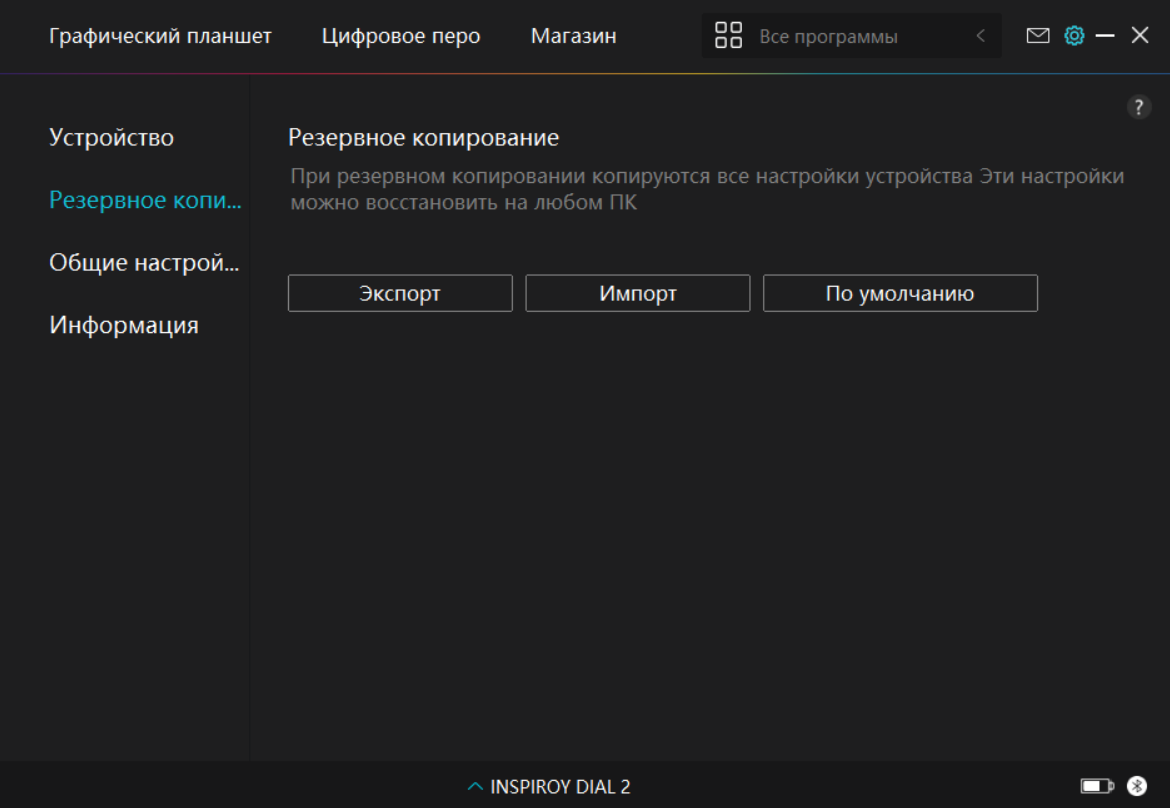Click the left chevron in the programs bar
This screenshot has width=1170, height=808.
980,36
